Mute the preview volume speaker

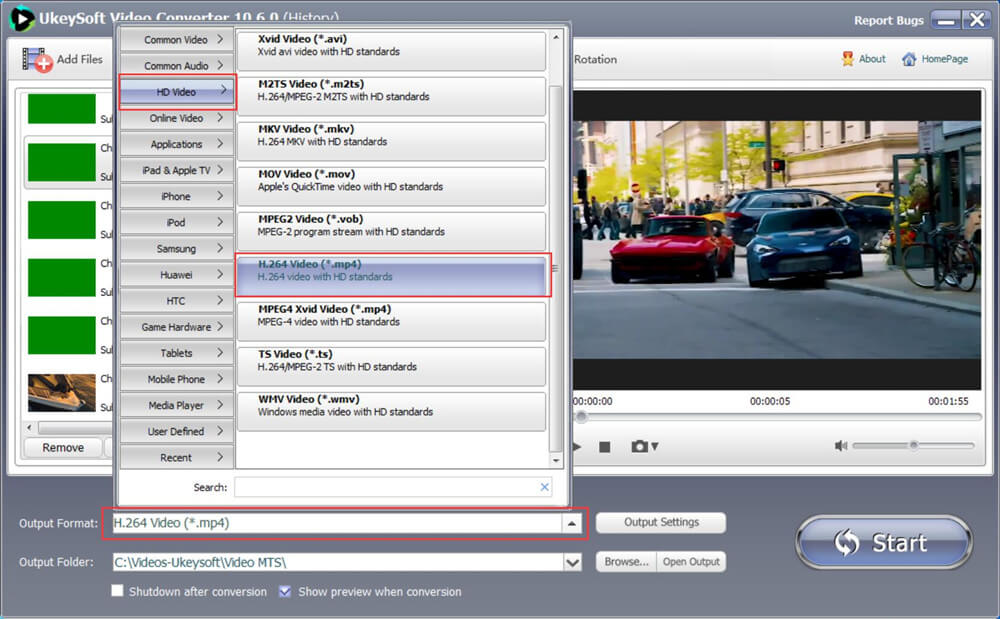point(841,446)
